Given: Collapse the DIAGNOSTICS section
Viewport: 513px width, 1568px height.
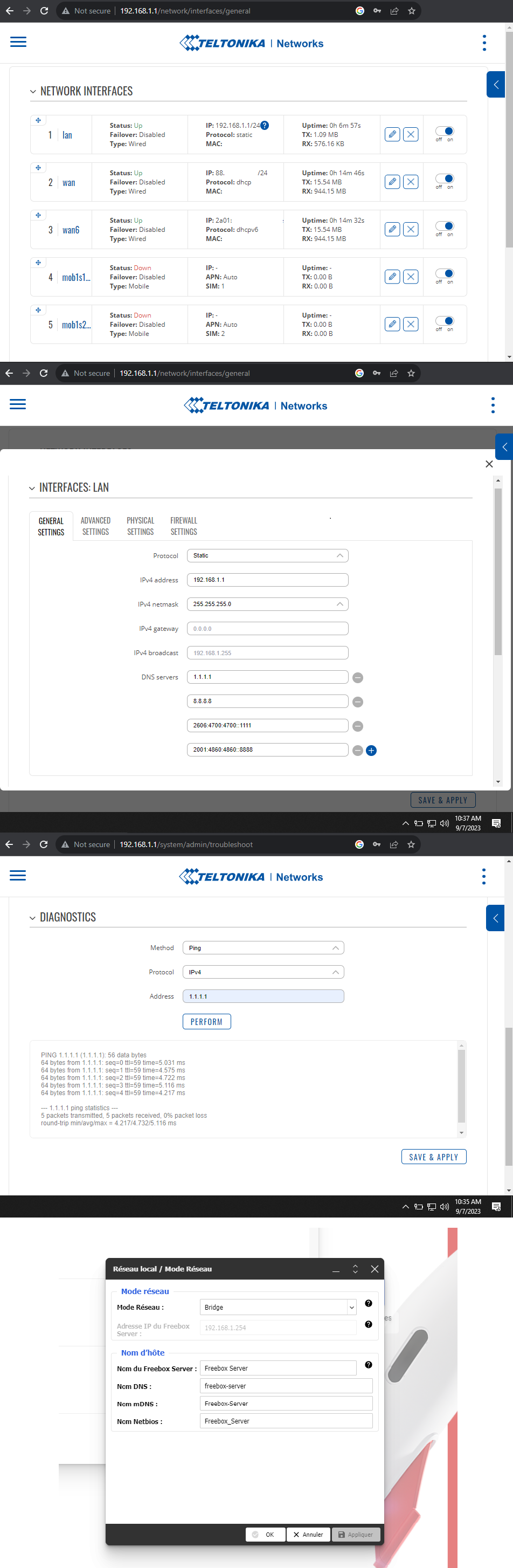Looking at the screenshot, I should pyautogui.click(x=32, y=918).
